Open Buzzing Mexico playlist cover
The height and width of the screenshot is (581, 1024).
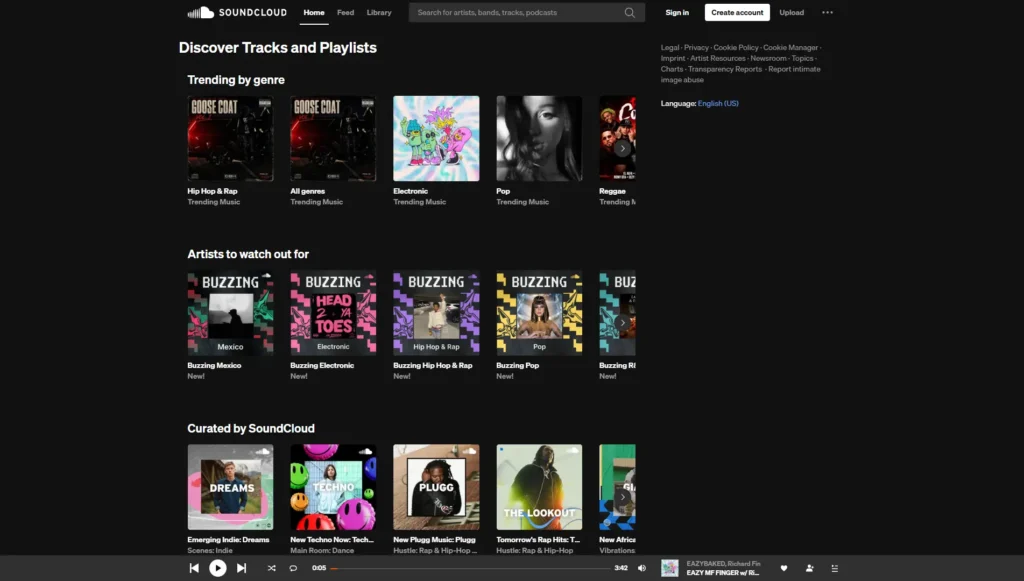point(230,313)
